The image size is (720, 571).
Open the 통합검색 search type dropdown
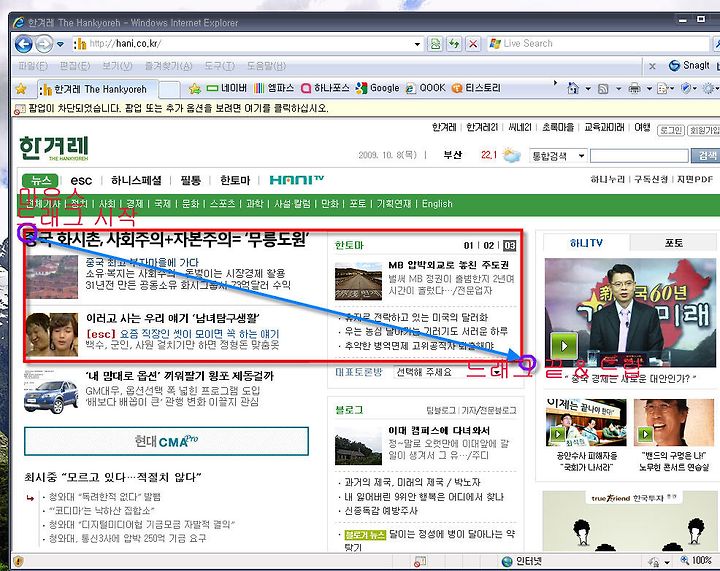tap(558, 156)
